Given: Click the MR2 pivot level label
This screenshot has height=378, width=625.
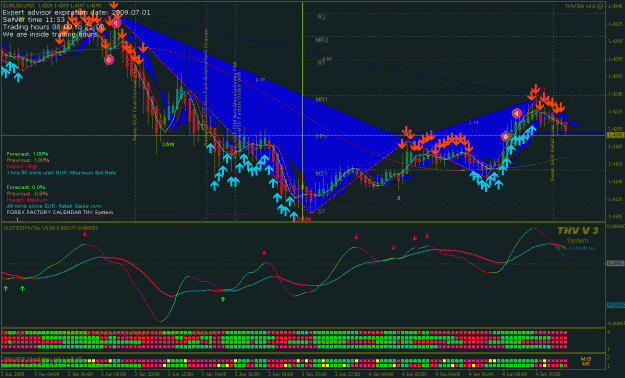Looking at the screenshot, I should [322, 40].
